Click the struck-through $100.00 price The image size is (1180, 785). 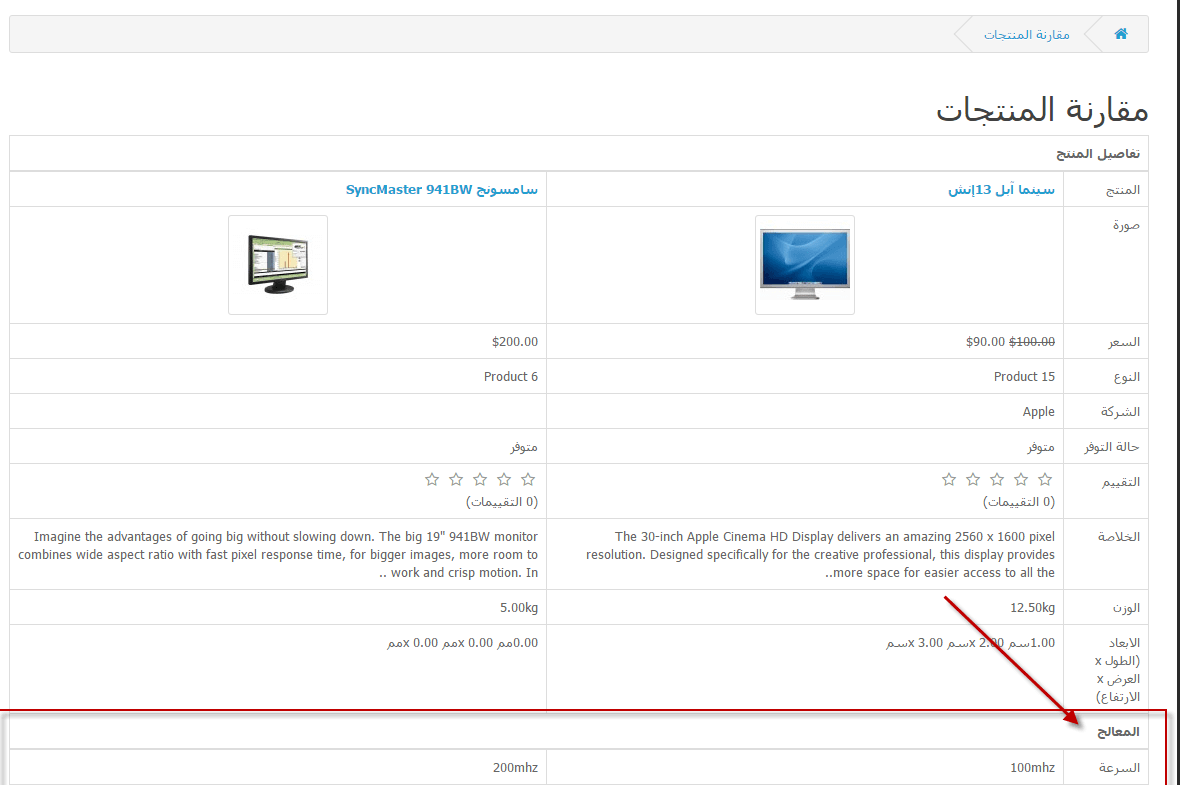click(1032, 342)
